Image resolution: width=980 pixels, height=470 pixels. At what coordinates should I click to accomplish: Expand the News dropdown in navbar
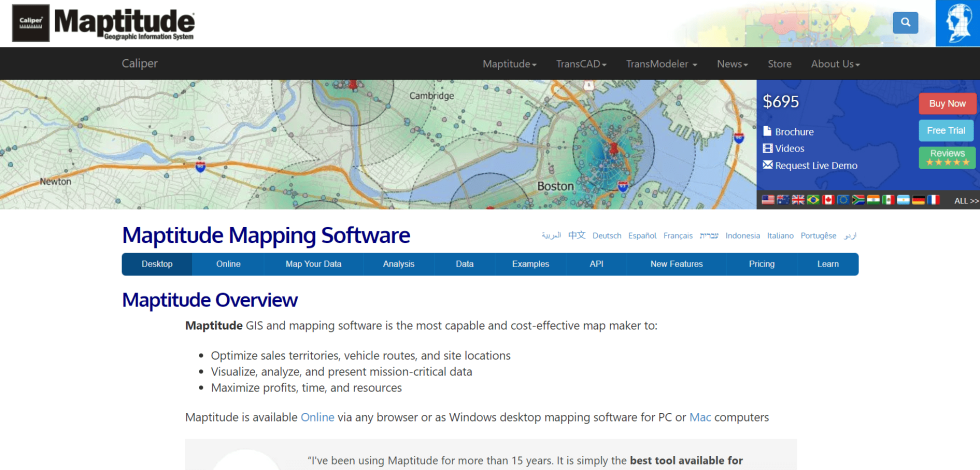(x=732, y=64)
